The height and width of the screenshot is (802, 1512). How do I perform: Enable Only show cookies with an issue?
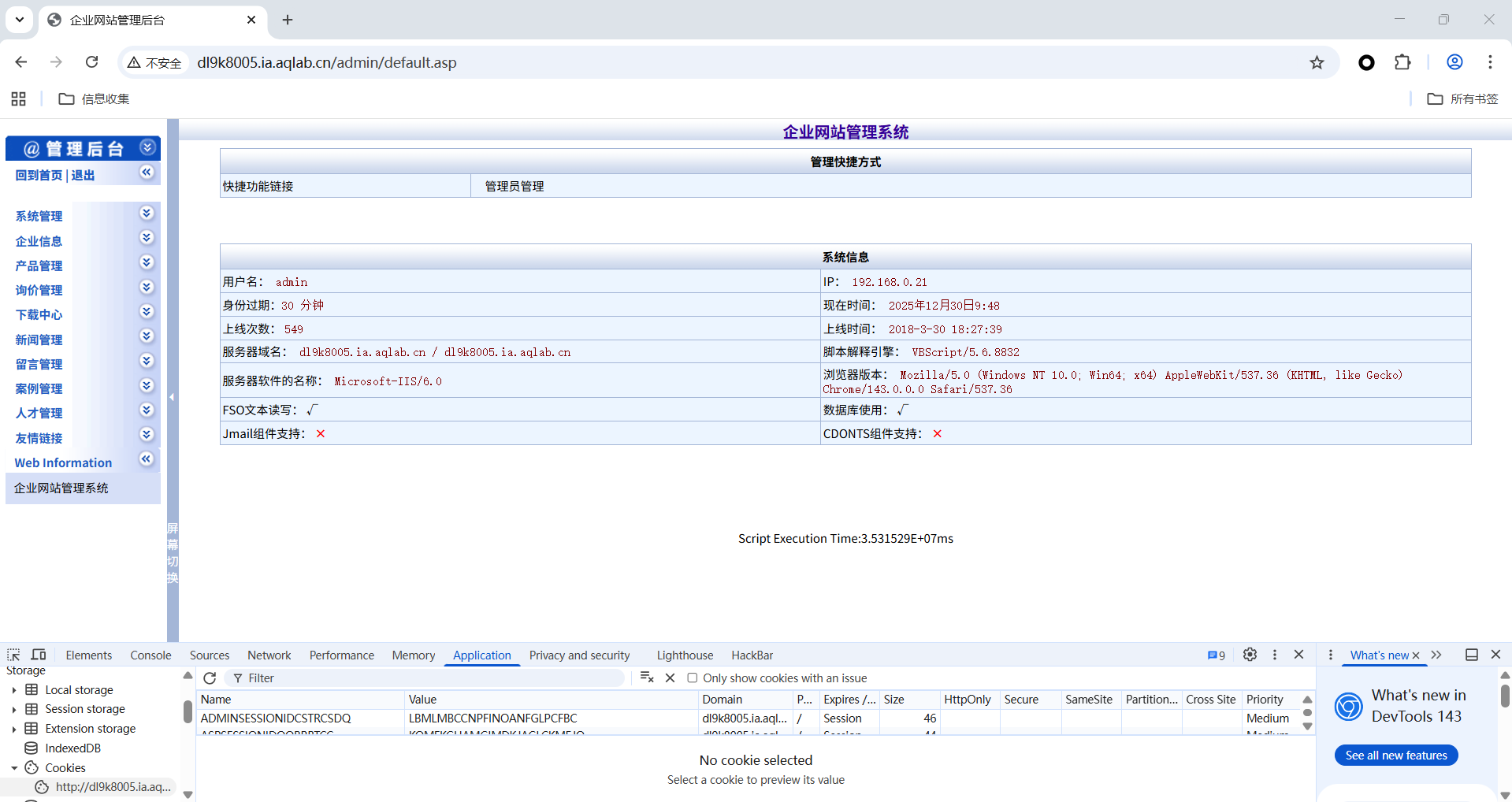coord(693,678)
